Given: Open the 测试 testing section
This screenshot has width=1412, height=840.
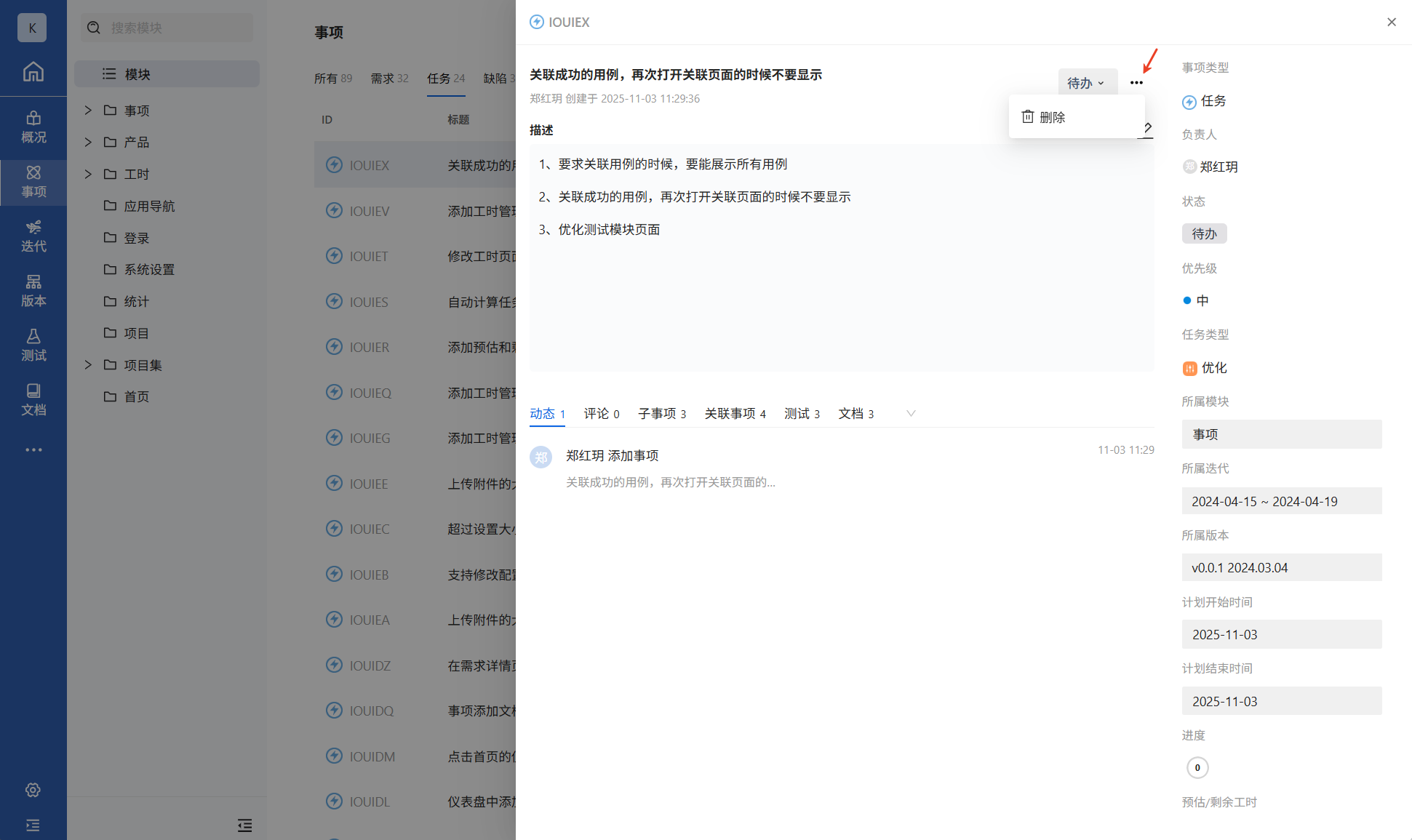Looking at the screenshot, I should coord(33,345).
